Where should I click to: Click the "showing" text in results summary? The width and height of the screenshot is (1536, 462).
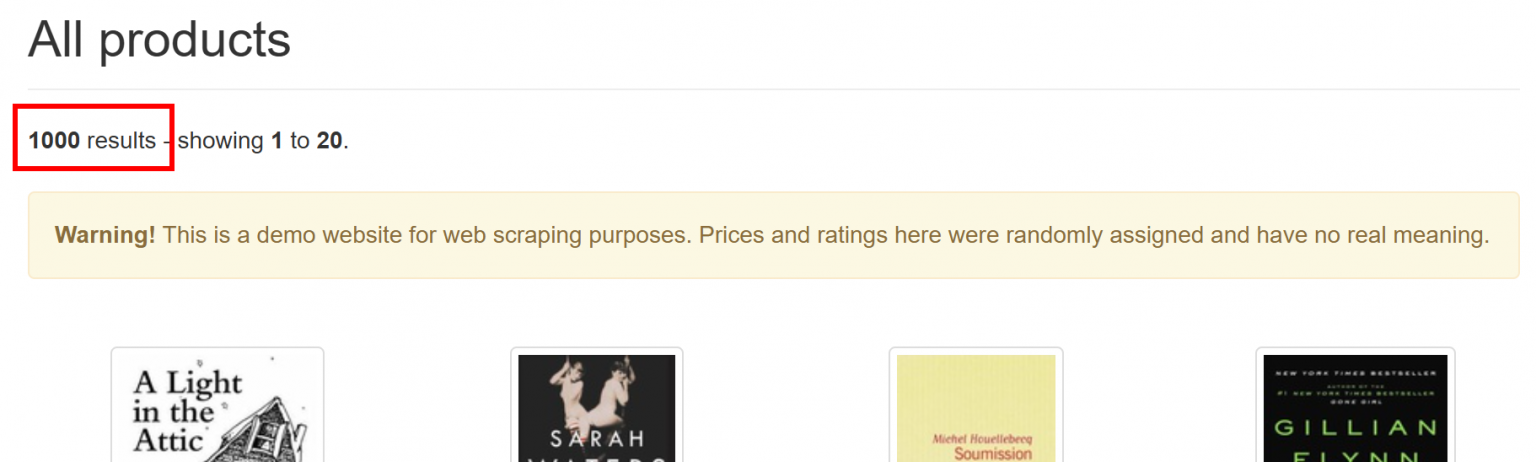click(220, 140)
